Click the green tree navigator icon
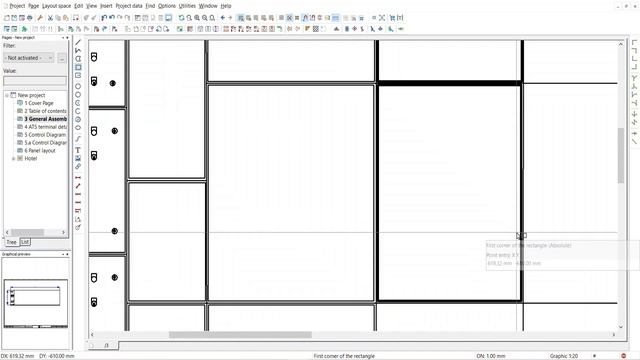The height and width of the screenshot is (360, 640). coord(24,29)
